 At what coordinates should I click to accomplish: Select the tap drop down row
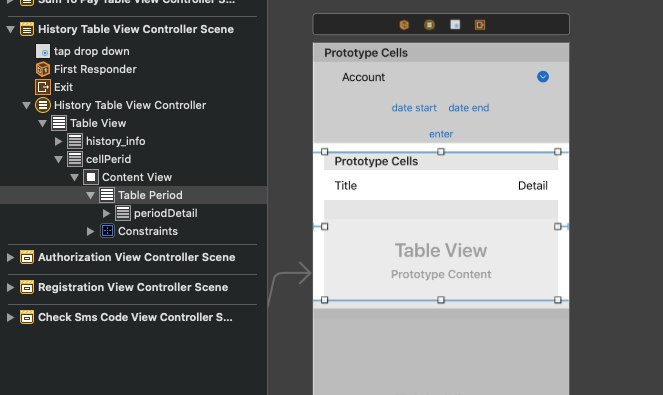[x=134, y=51]
